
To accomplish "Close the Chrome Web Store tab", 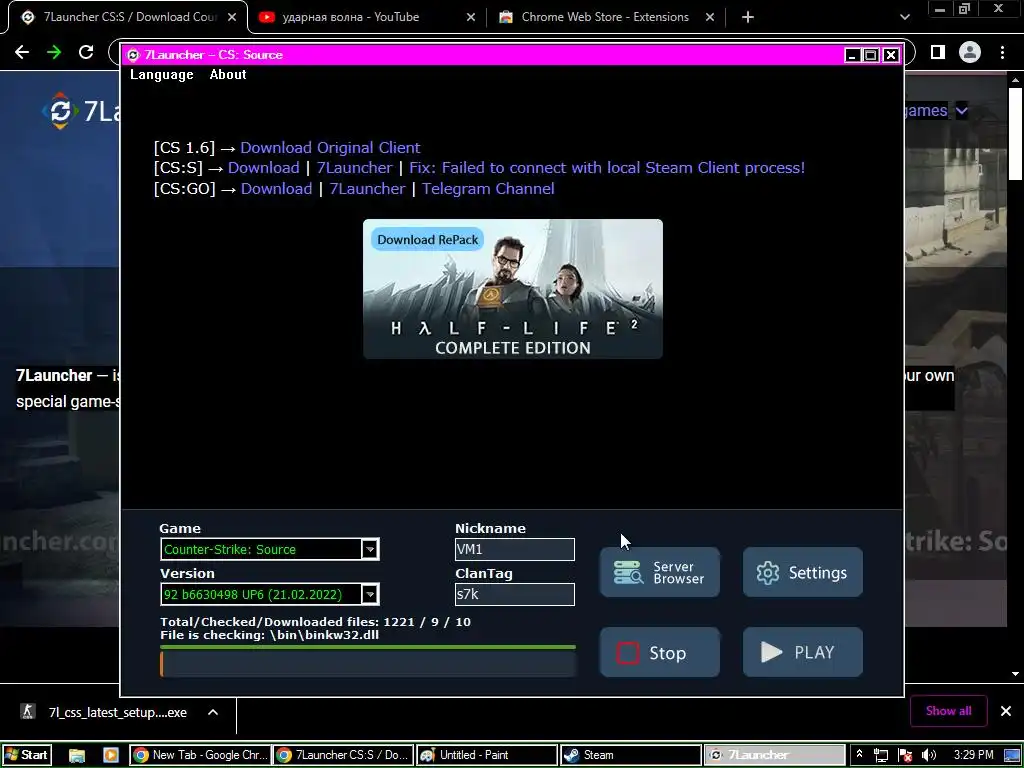I will pyautogui.click(x=710, y=18).
